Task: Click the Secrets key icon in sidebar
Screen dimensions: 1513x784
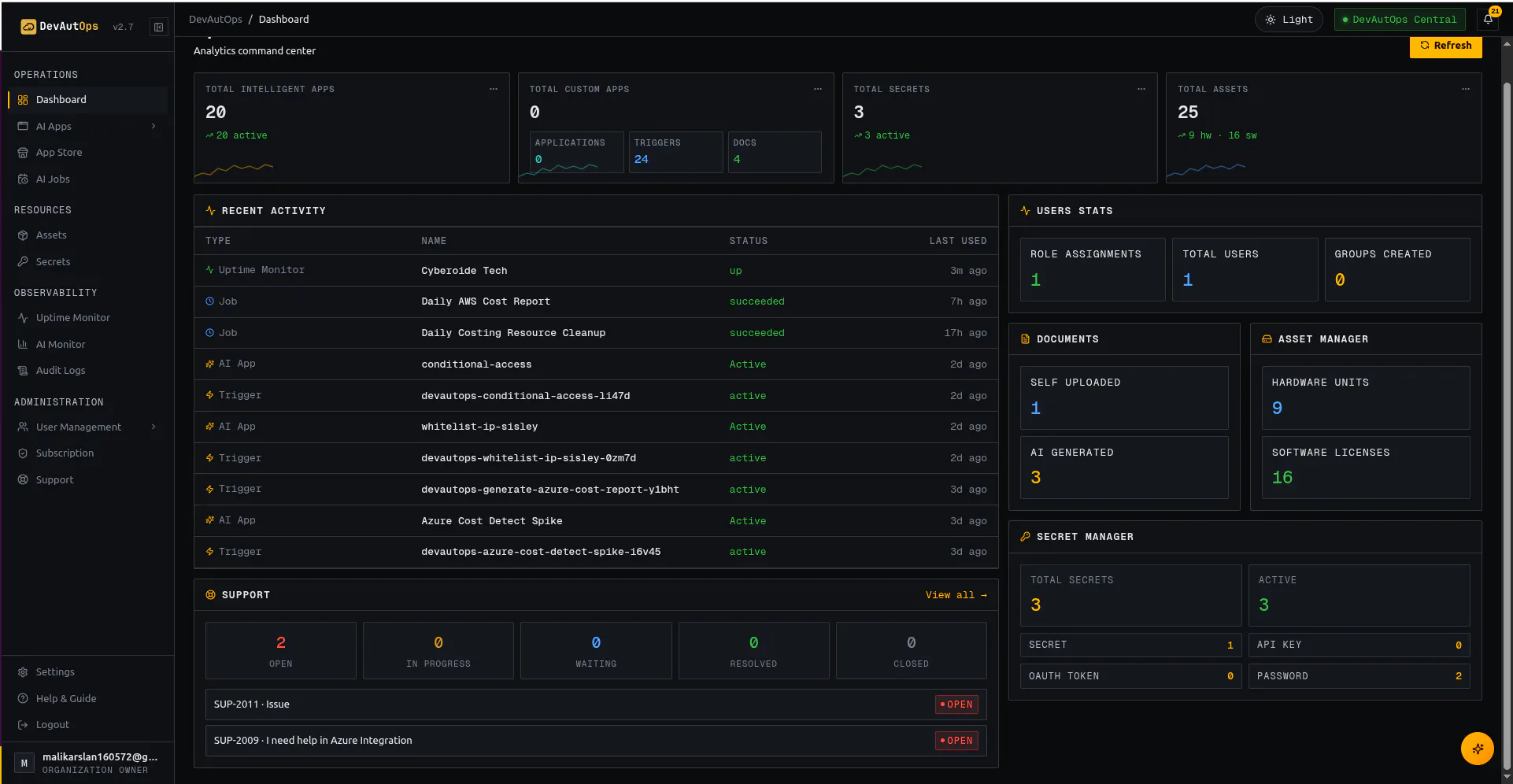Action: [23, 262]
